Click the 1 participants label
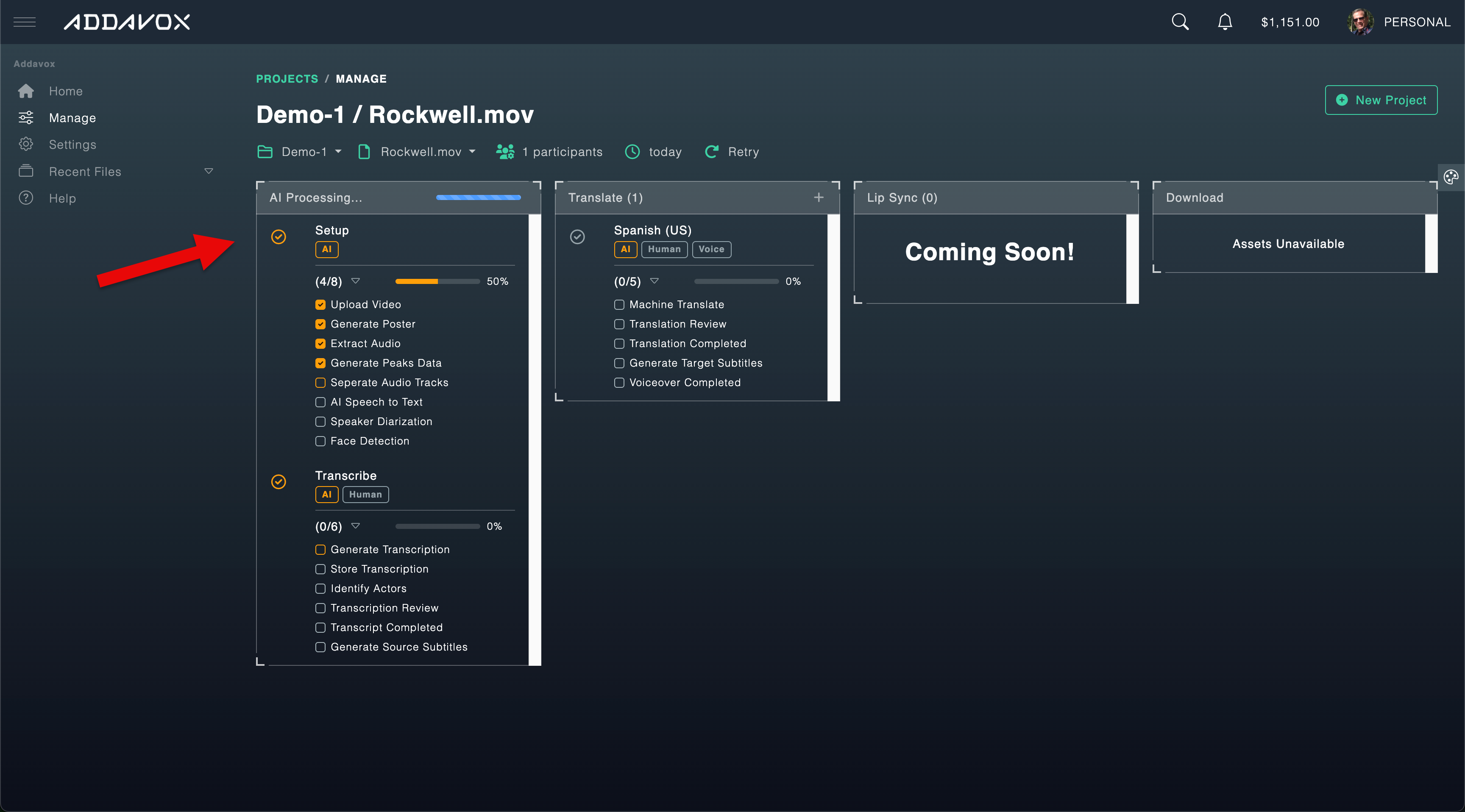 coord(563,152)
